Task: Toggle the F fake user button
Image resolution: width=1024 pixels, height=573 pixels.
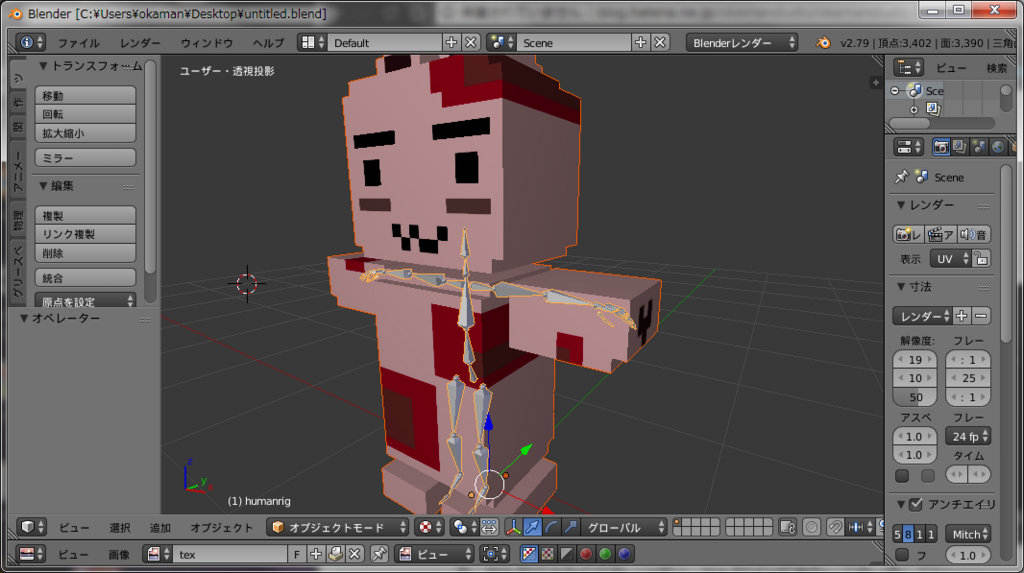Action: pos(296,554)
